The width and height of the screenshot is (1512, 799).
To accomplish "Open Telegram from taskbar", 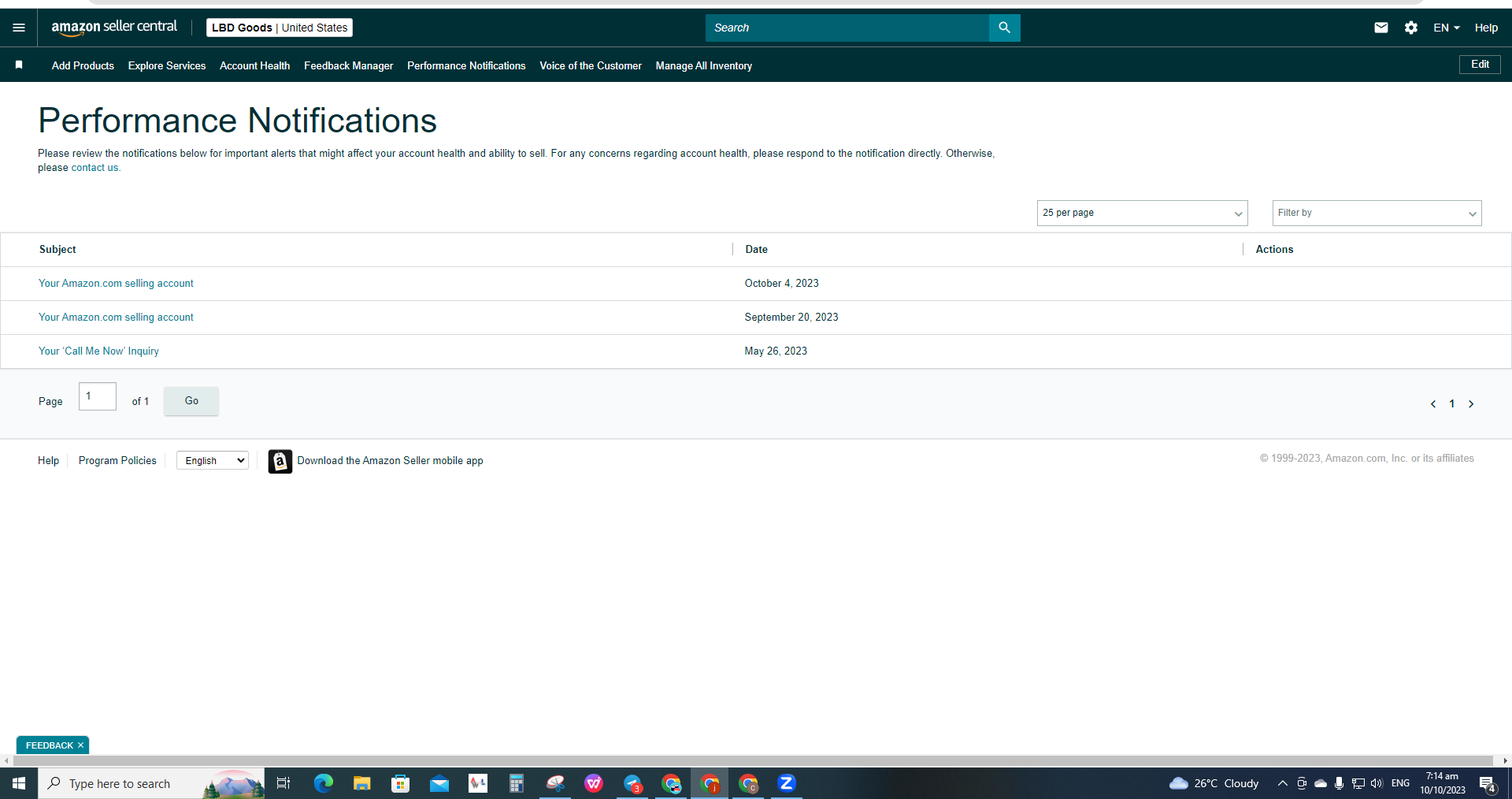I will coord(632,783).
